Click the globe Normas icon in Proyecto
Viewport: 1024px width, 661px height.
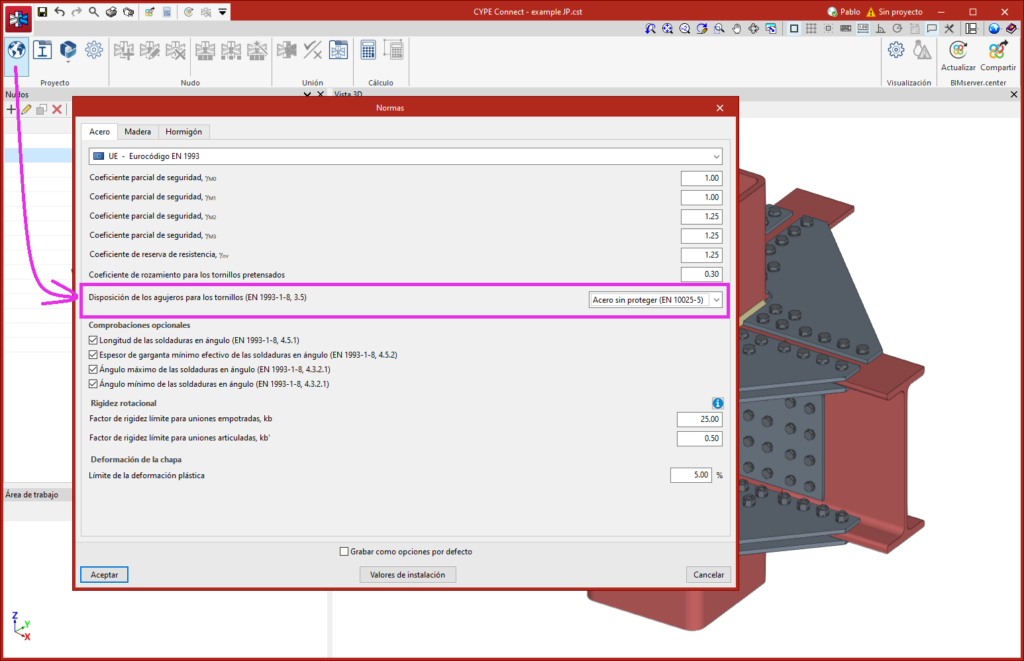pyautogui.click(x=17, y=51)
